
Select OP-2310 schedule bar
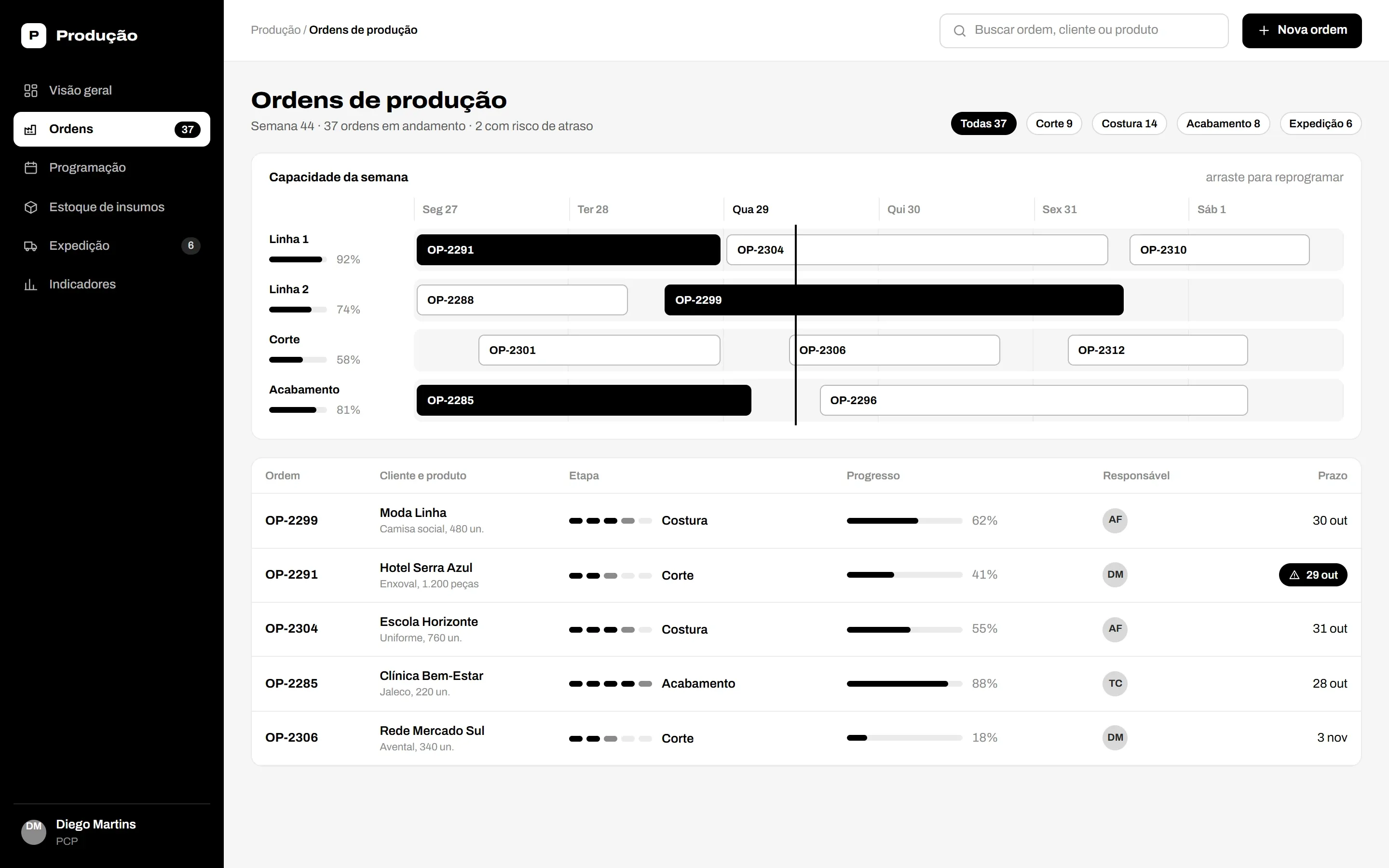pos(1219,250)
